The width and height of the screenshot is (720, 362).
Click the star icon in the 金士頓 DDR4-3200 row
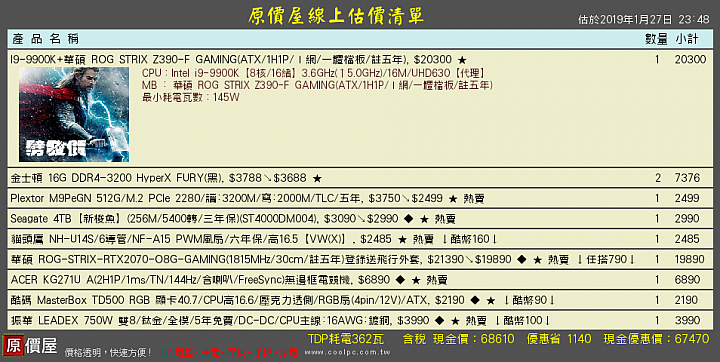[317, 178]
